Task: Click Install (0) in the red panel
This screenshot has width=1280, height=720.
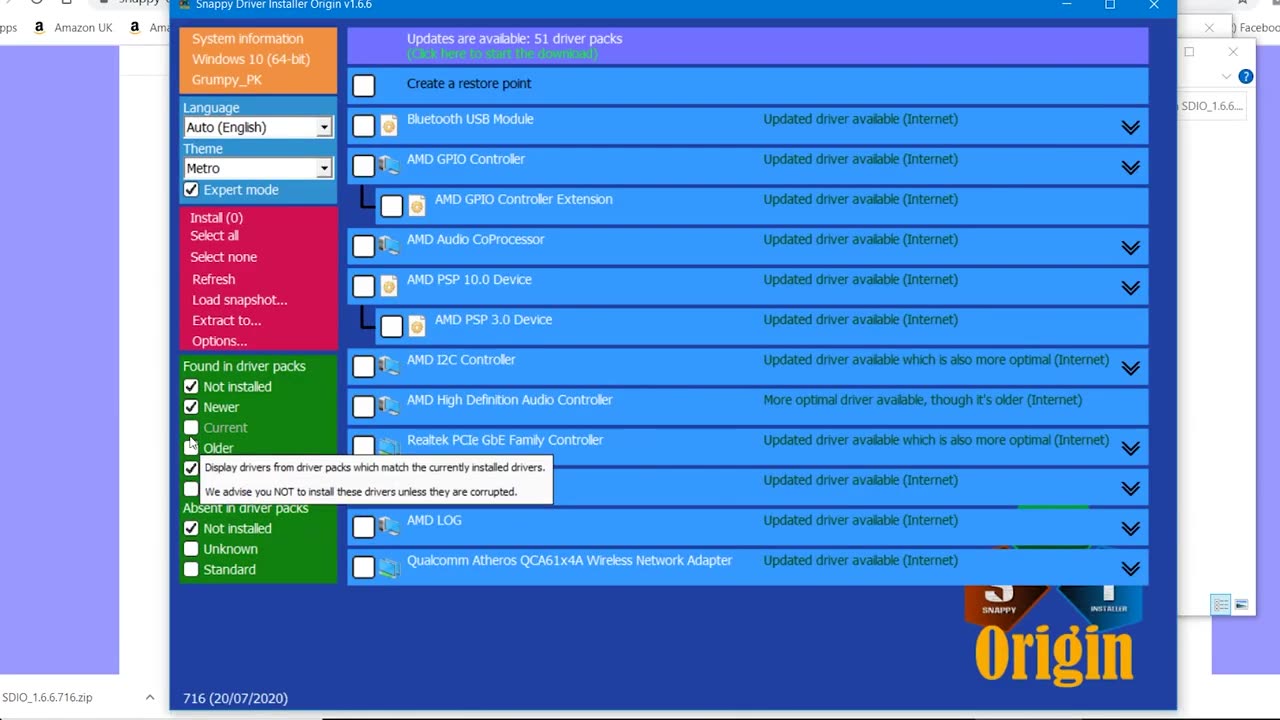Action: click(217, 217)
